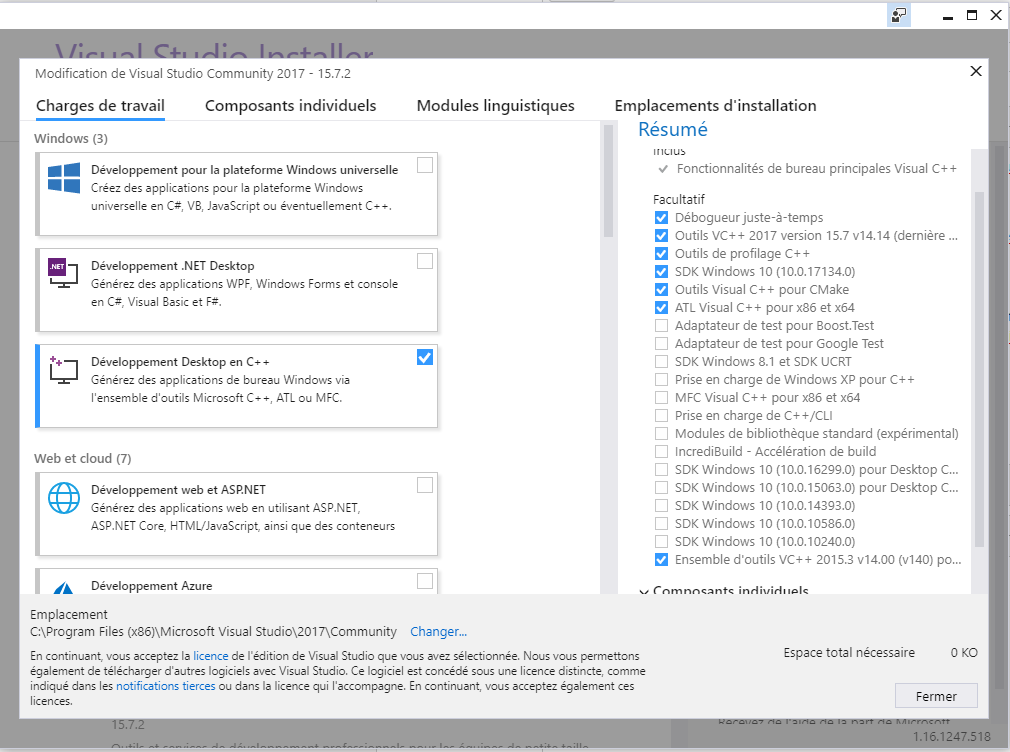The height and width of the screenshot is (752, 1010).
Task: Close the Visual Studio Installer window
Action: pyautogui.click(x=996, y=15)
